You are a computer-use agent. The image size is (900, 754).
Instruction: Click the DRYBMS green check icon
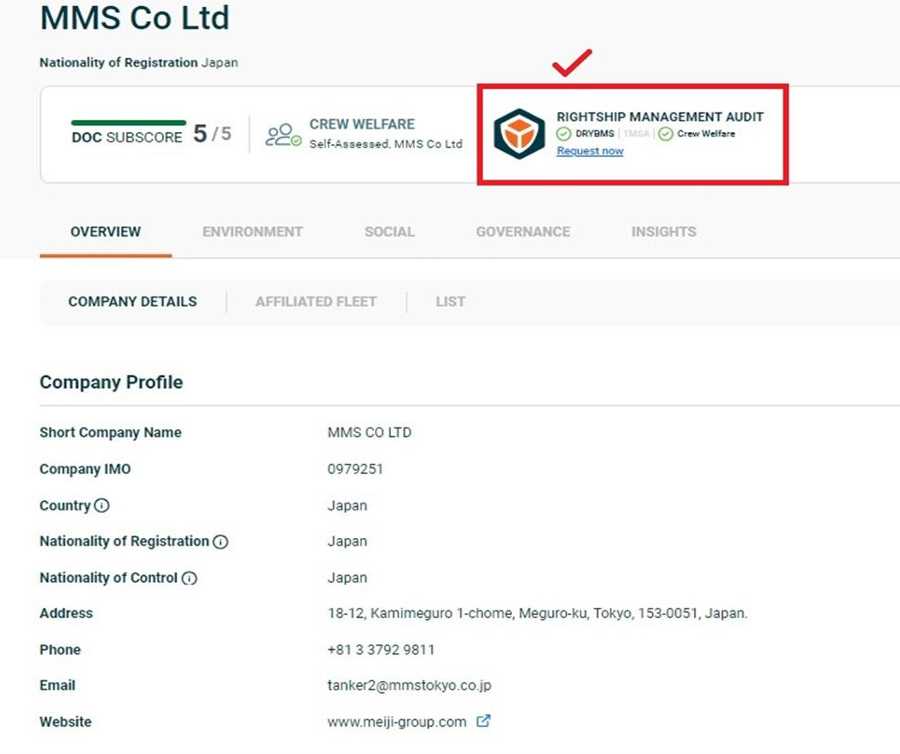[x=564, y=134]
